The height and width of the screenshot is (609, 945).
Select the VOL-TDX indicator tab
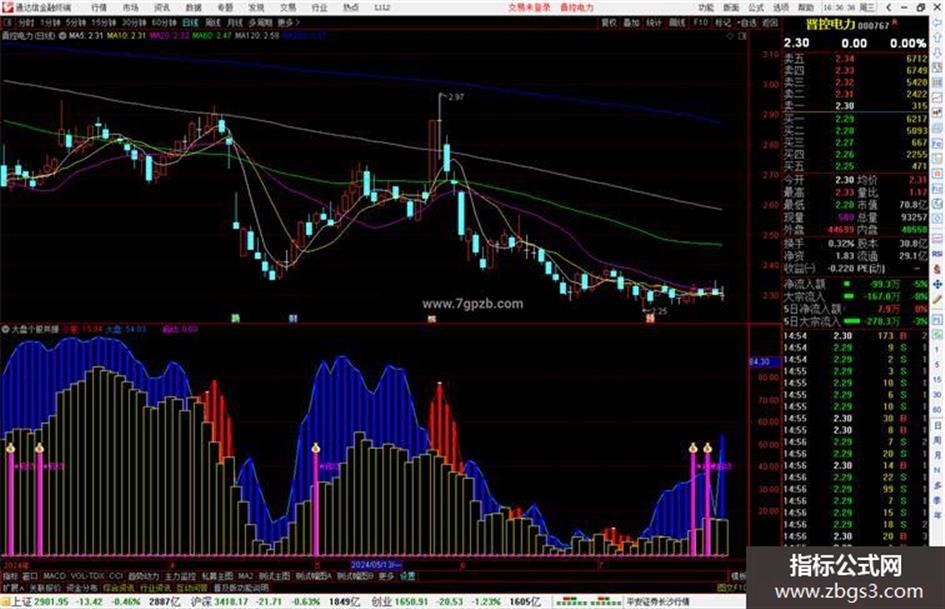[x=87, y=576]
